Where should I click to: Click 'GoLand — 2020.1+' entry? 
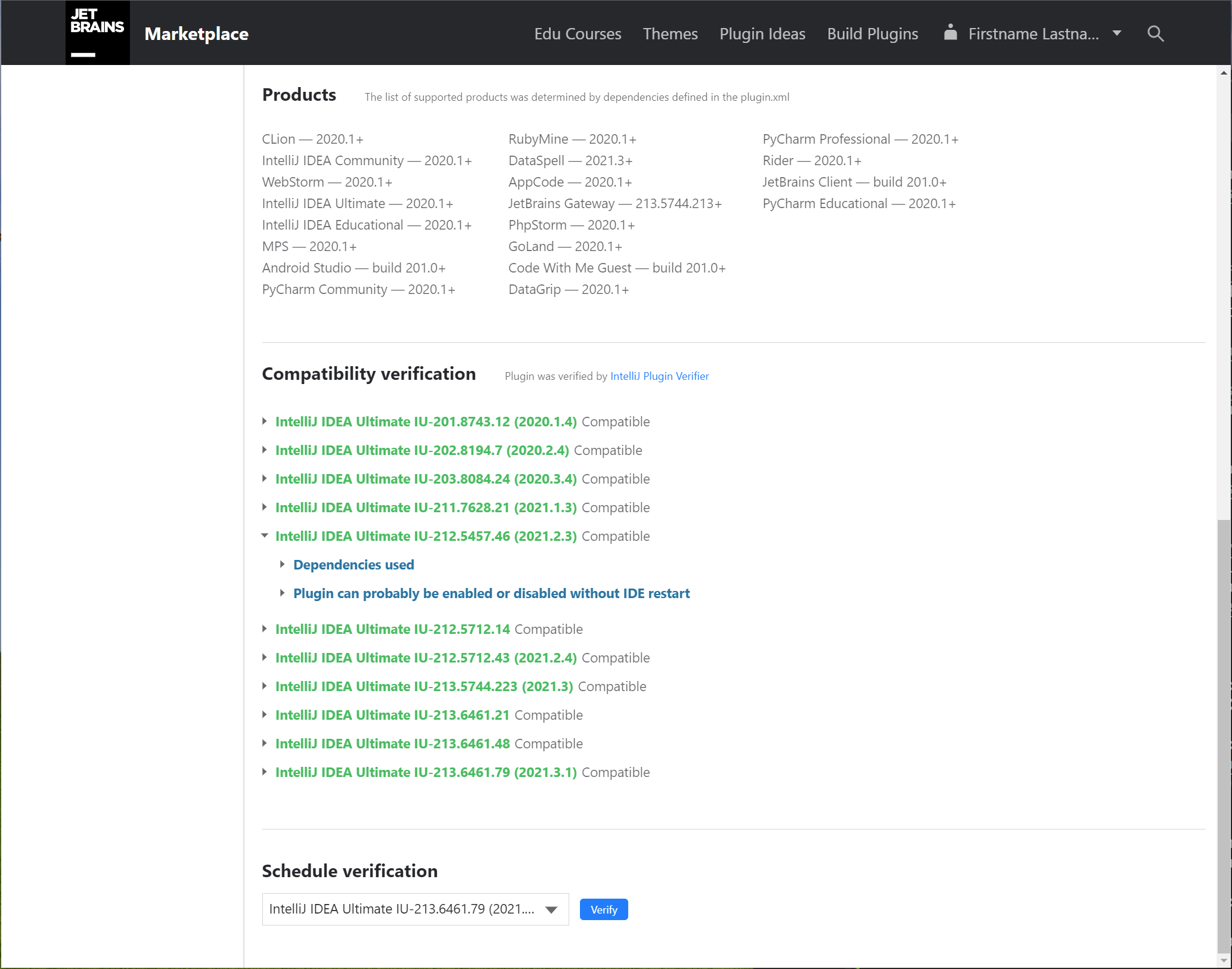pos(565,246)
